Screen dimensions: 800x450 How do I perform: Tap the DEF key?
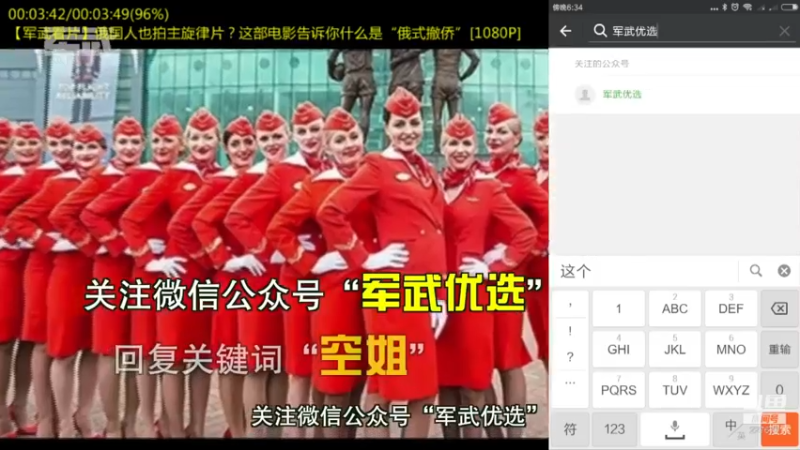click(x=731, y=309)
